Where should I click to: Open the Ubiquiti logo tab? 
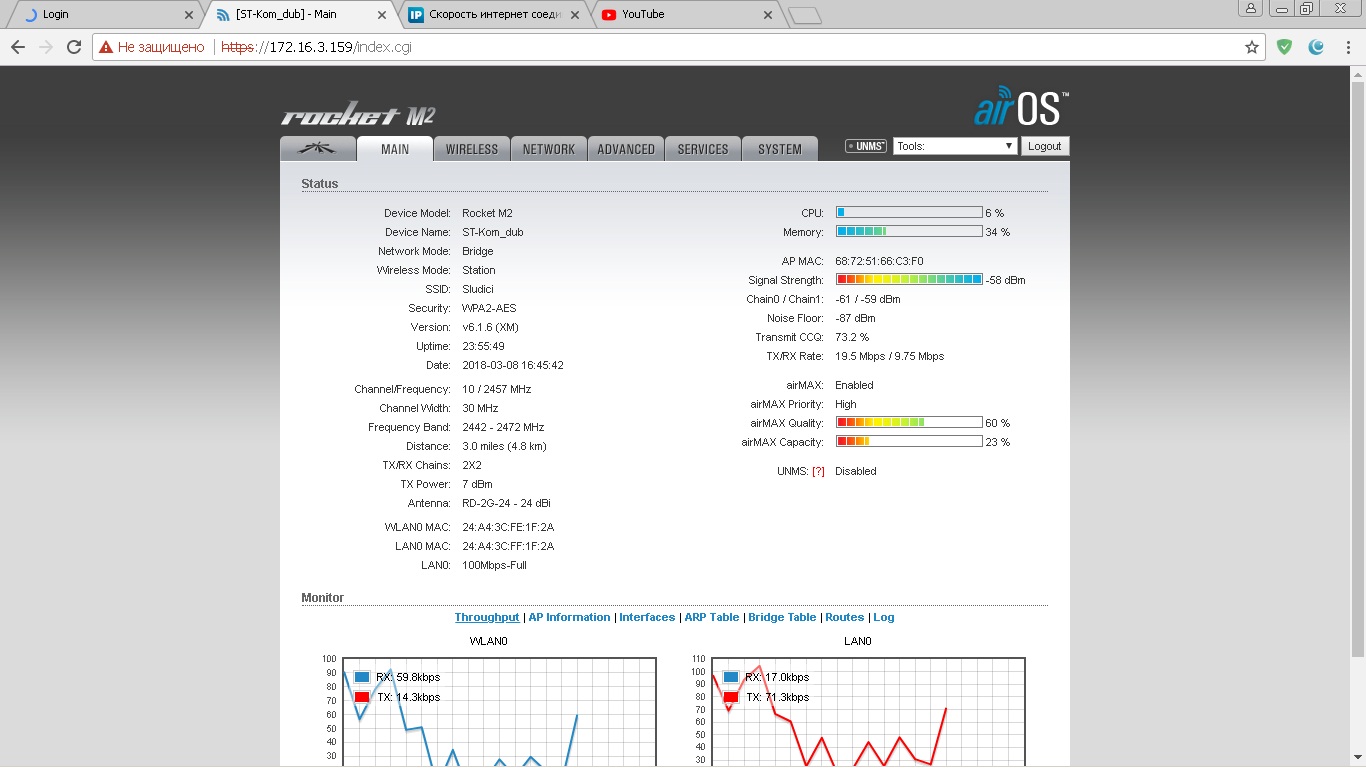click(x=319, y=148)
